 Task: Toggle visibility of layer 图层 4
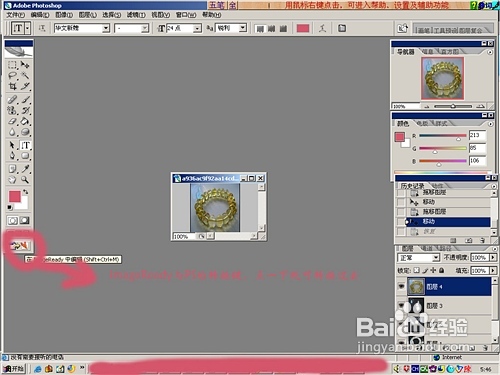[x=401, y=287]
